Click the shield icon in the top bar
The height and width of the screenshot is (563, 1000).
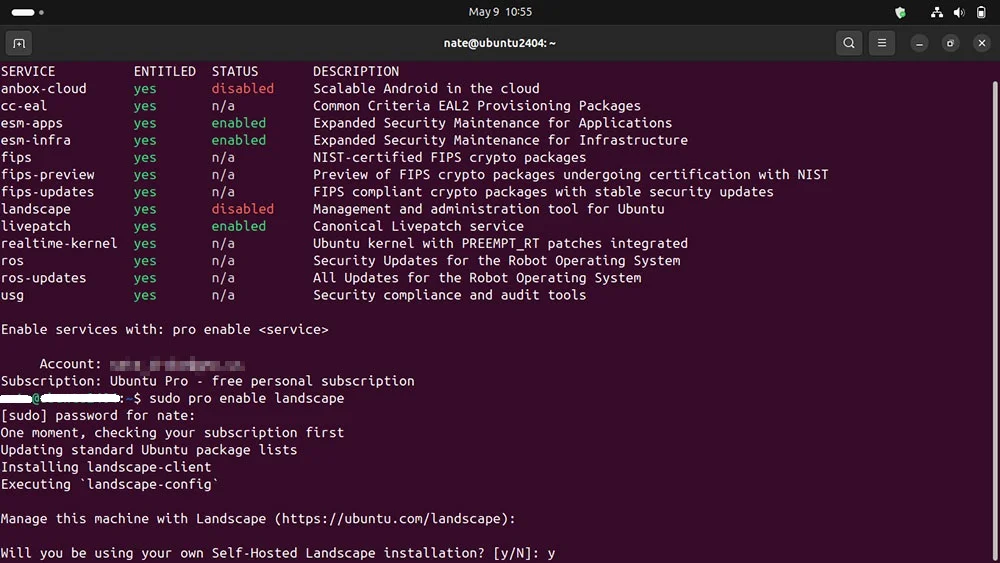coord(901,12)
